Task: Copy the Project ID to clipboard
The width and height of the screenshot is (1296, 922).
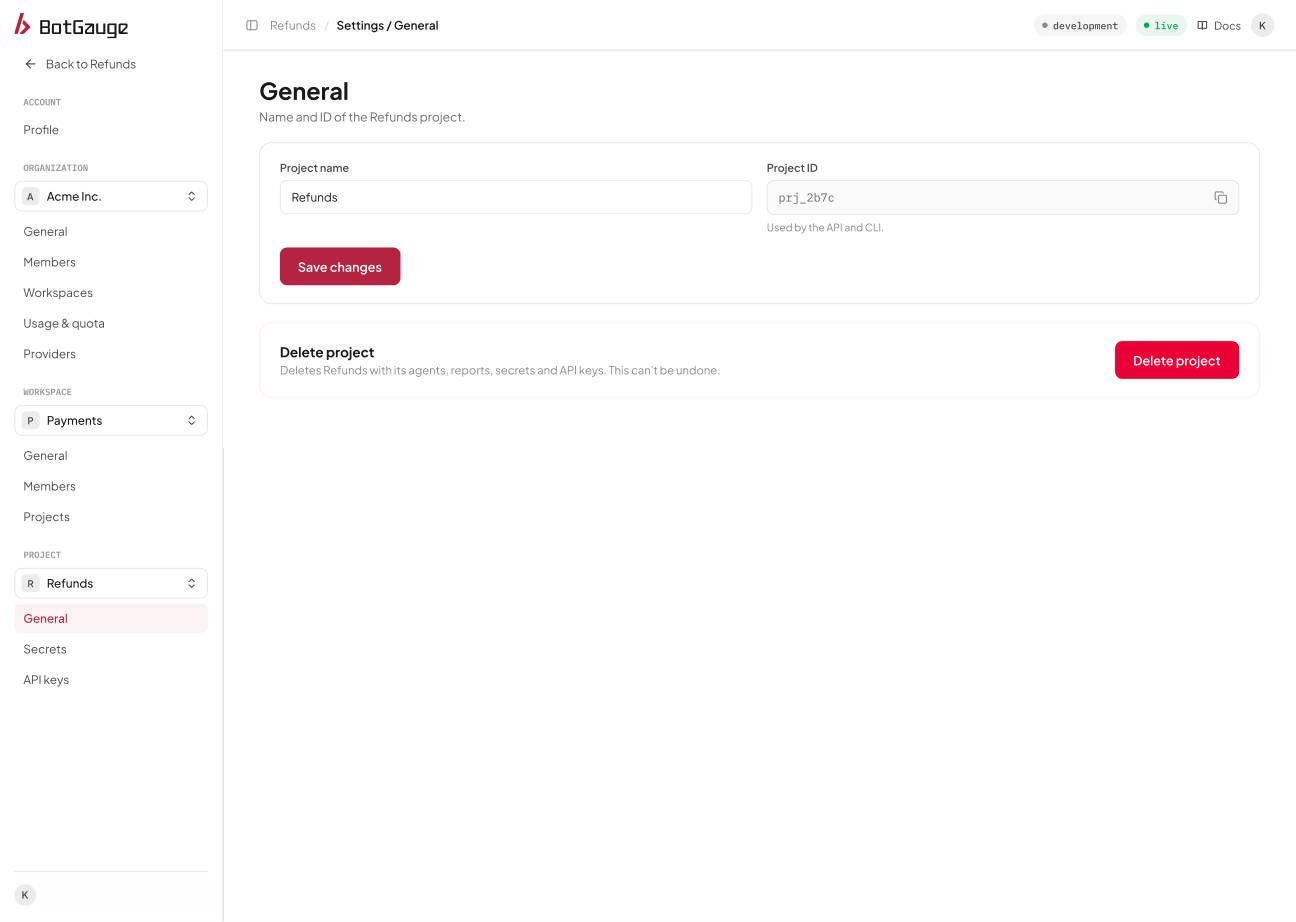Action: [x=1221, y=198]
